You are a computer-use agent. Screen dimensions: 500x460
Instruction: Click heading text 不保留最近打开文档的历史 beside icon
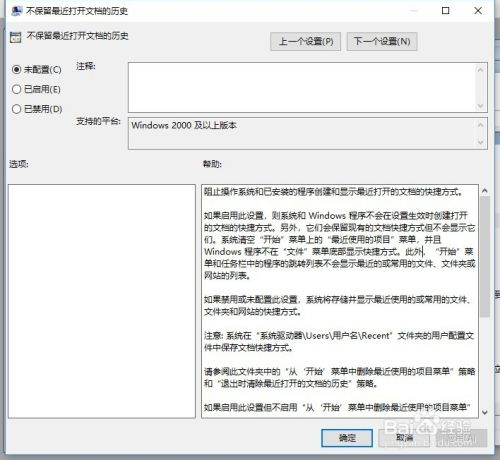(77, 36)
